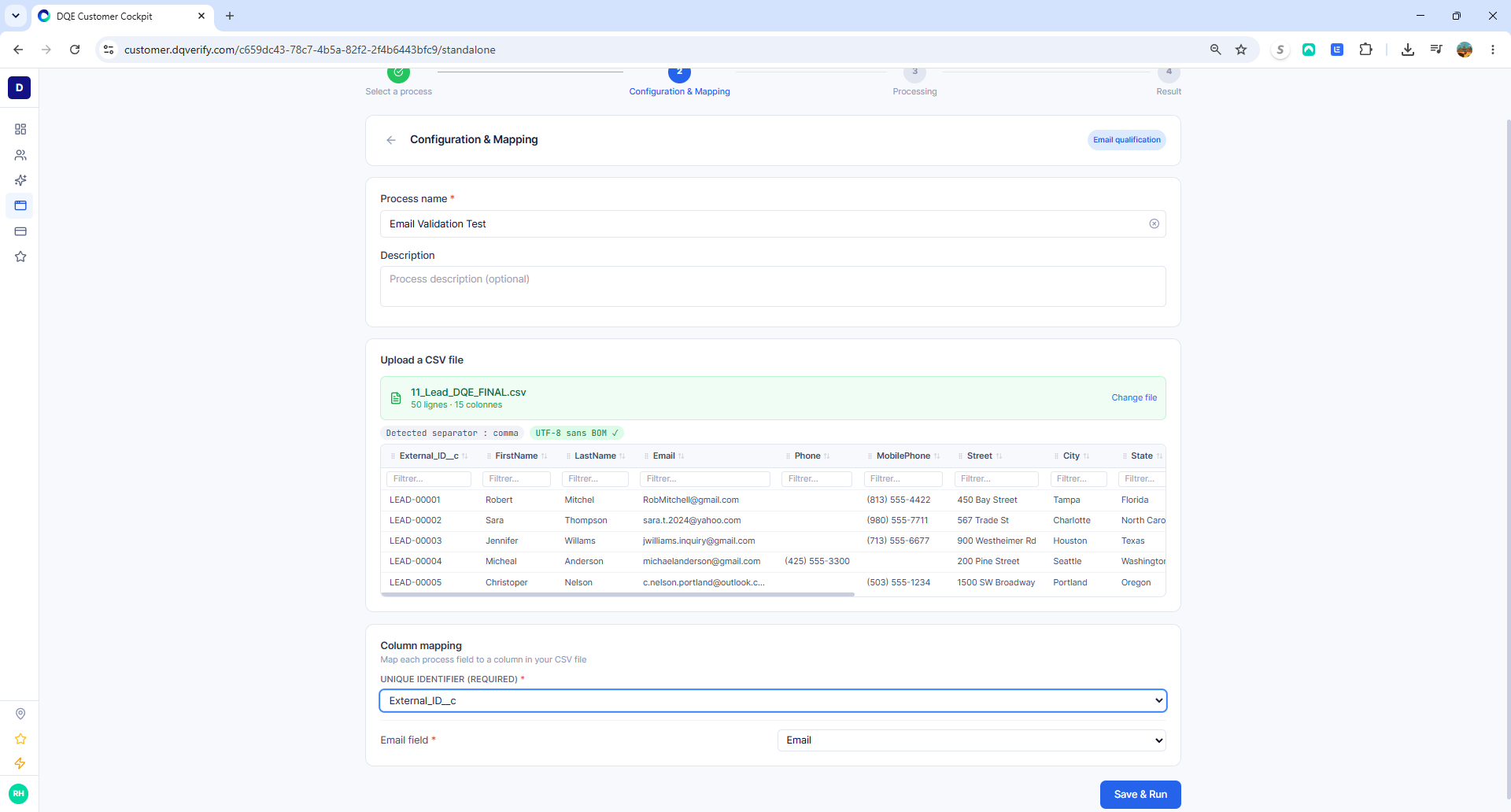Open the blue E extension icon
The height and width of the screenshot is (812, 1511).
click(1337, 50)
